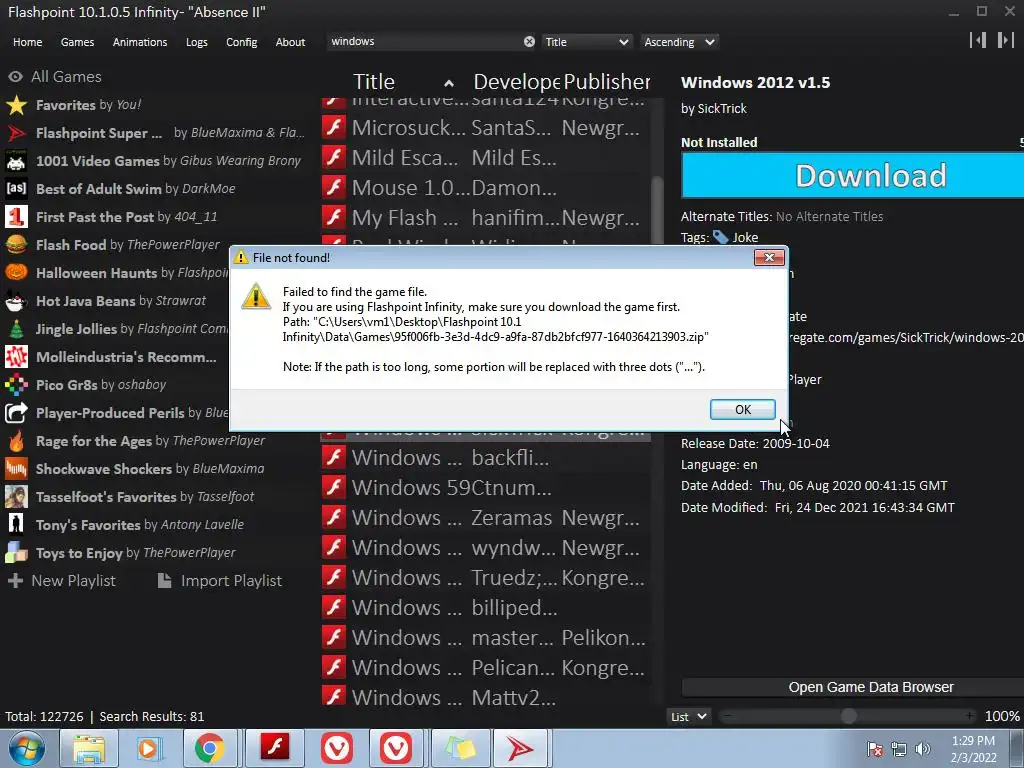Select the Windows row by Mattv2
The image size is (1024, 768).
coord(485,697)
